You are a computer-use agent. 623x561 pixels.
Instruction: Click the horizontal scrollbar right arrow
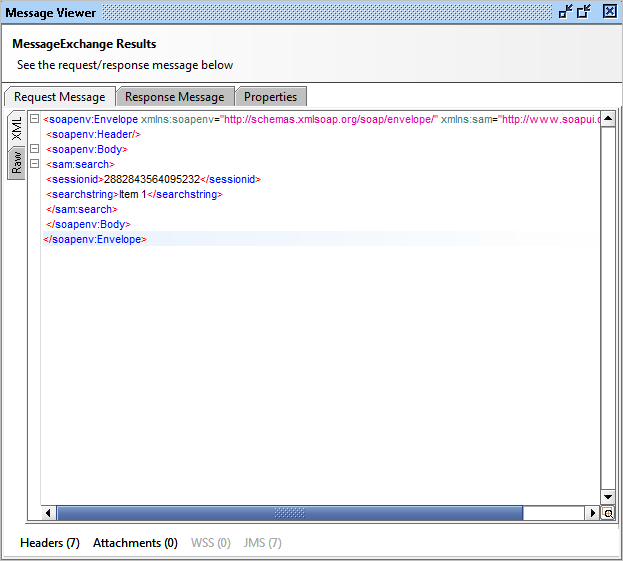point(592,513)
